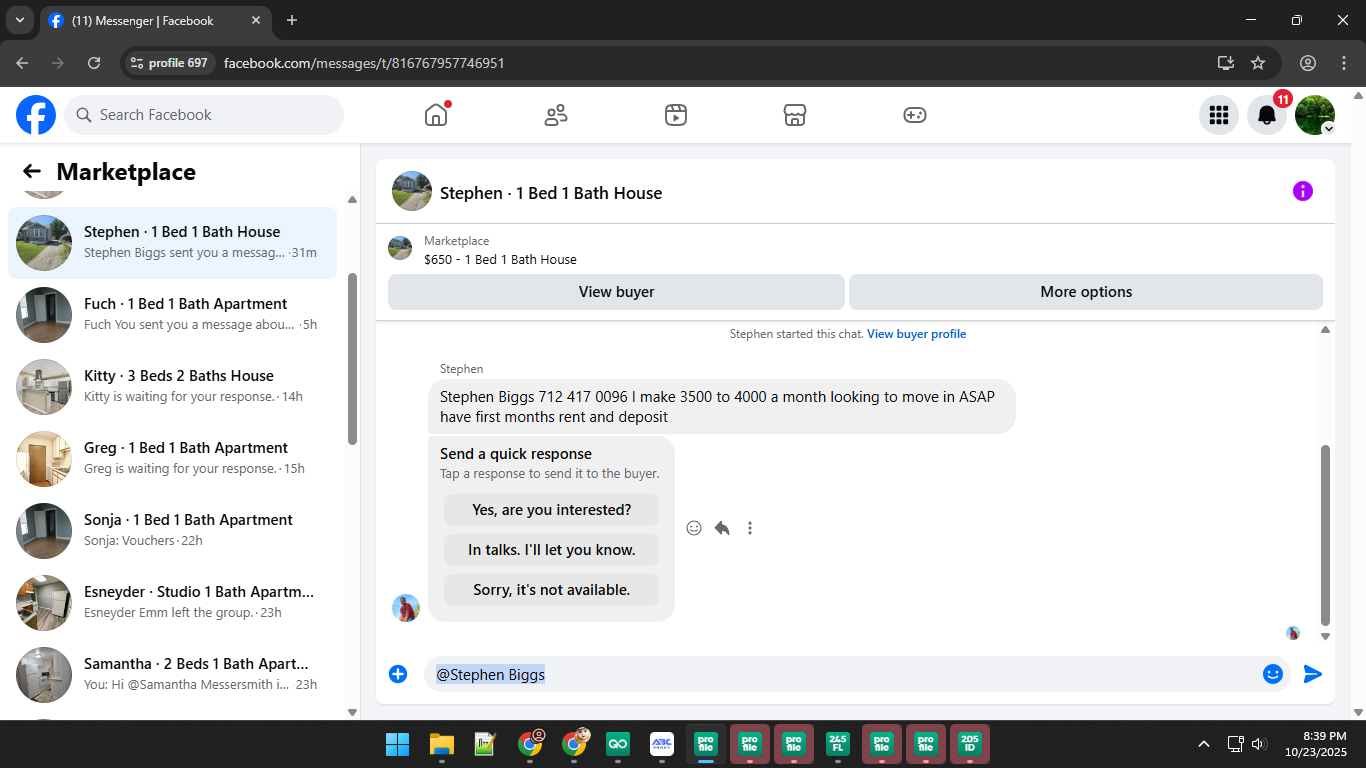Image resolution: width=1366 pixels, height=768 pixels.
Task: Open Kitty's 3 Beds 2 Baths House chat
Action: [x=173, y=387]
